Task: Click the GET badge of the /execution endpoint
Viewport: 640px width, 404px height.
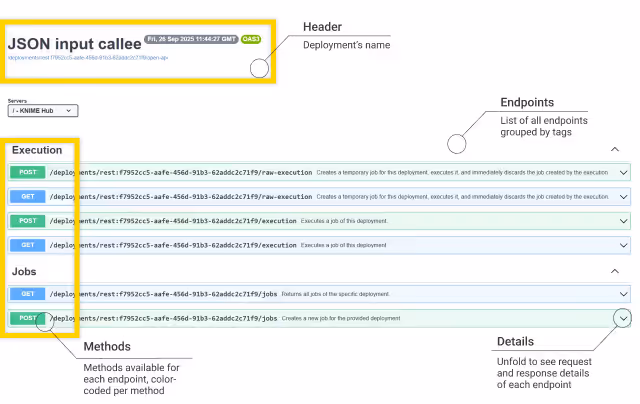Action: click(27, 245)
